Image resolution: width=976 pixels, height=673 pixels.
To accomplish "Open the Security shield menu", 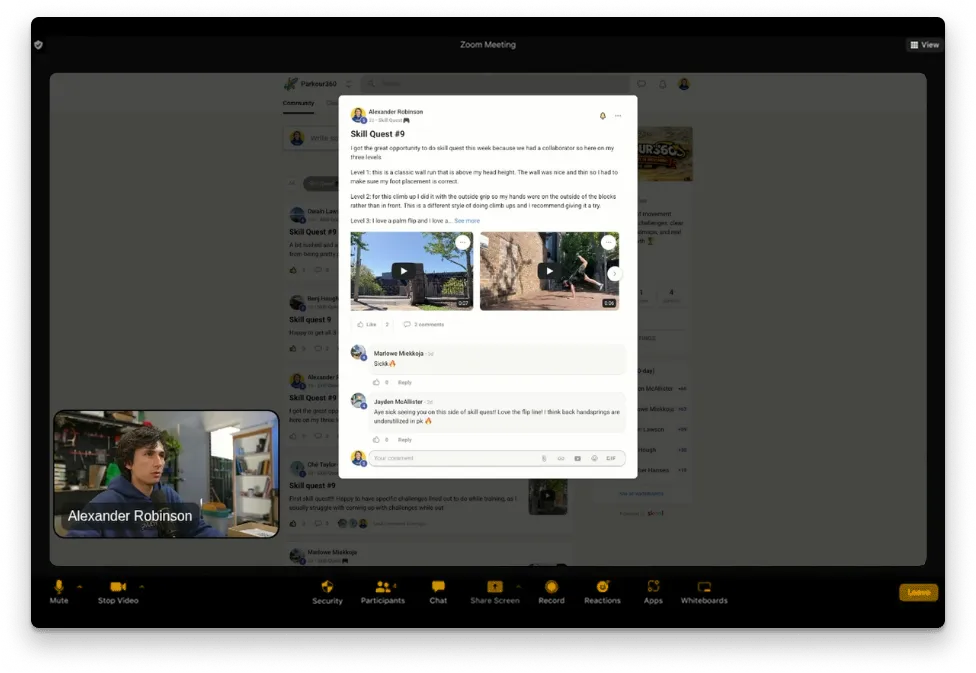I will [x=327, y=592].
